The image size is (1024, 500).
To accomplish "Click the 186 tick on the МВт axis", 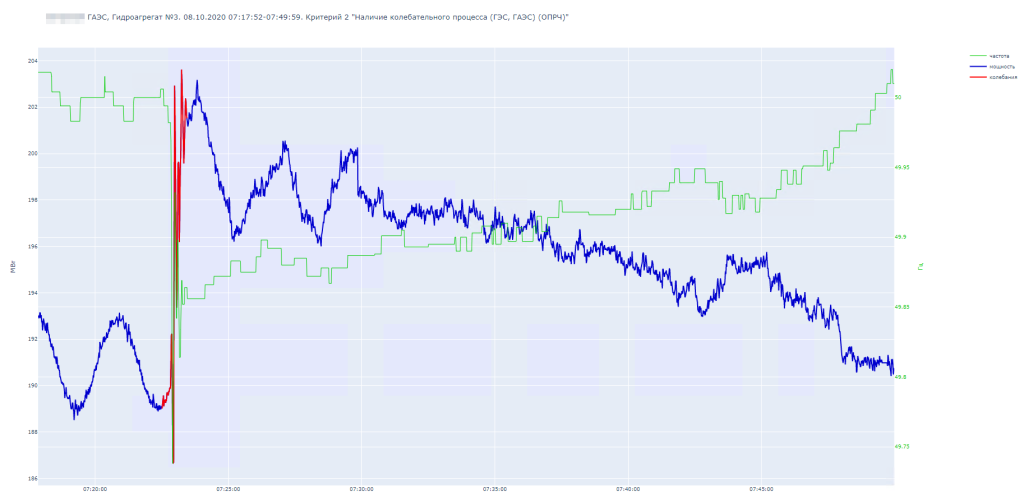I will tap(33, 478).
